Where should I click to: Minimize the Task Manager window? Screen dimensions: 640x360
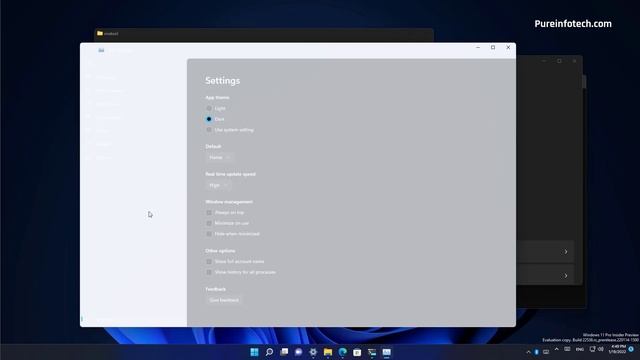[x=478, y=48]
